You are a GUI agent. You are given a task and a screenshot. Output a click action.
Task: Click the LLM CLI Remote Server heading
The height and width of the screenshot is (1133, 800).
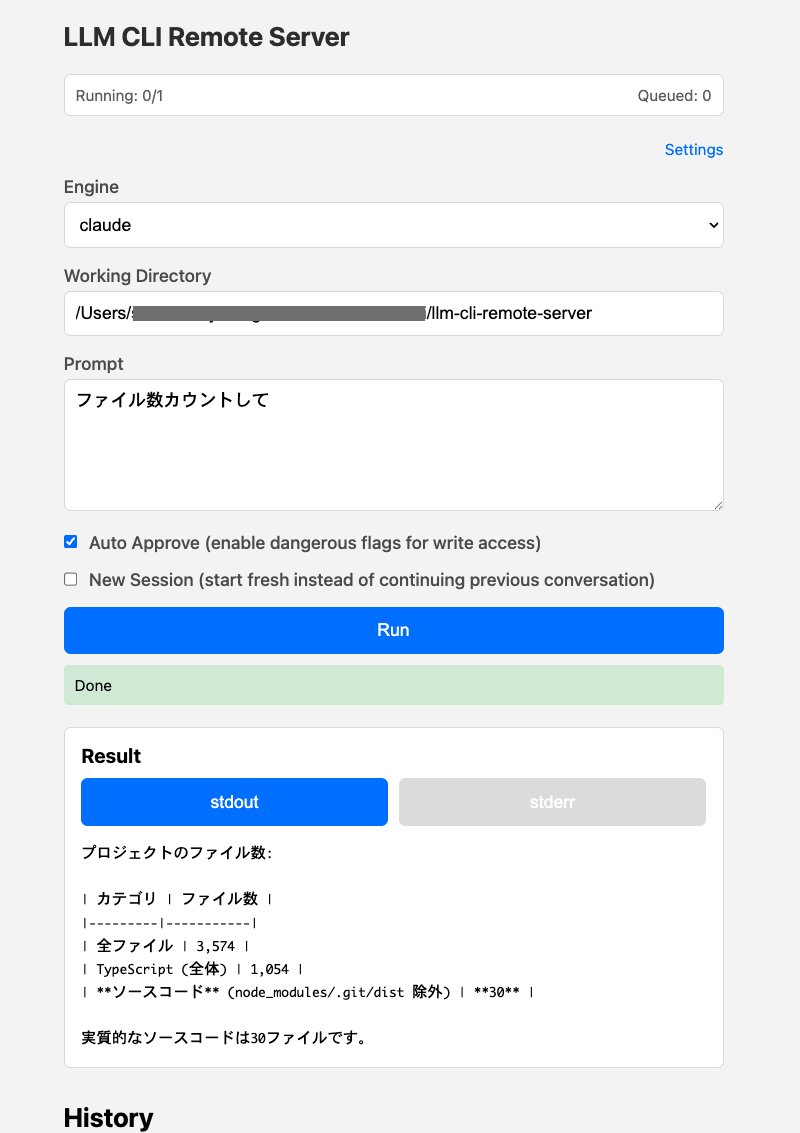[x=207, y=37]
